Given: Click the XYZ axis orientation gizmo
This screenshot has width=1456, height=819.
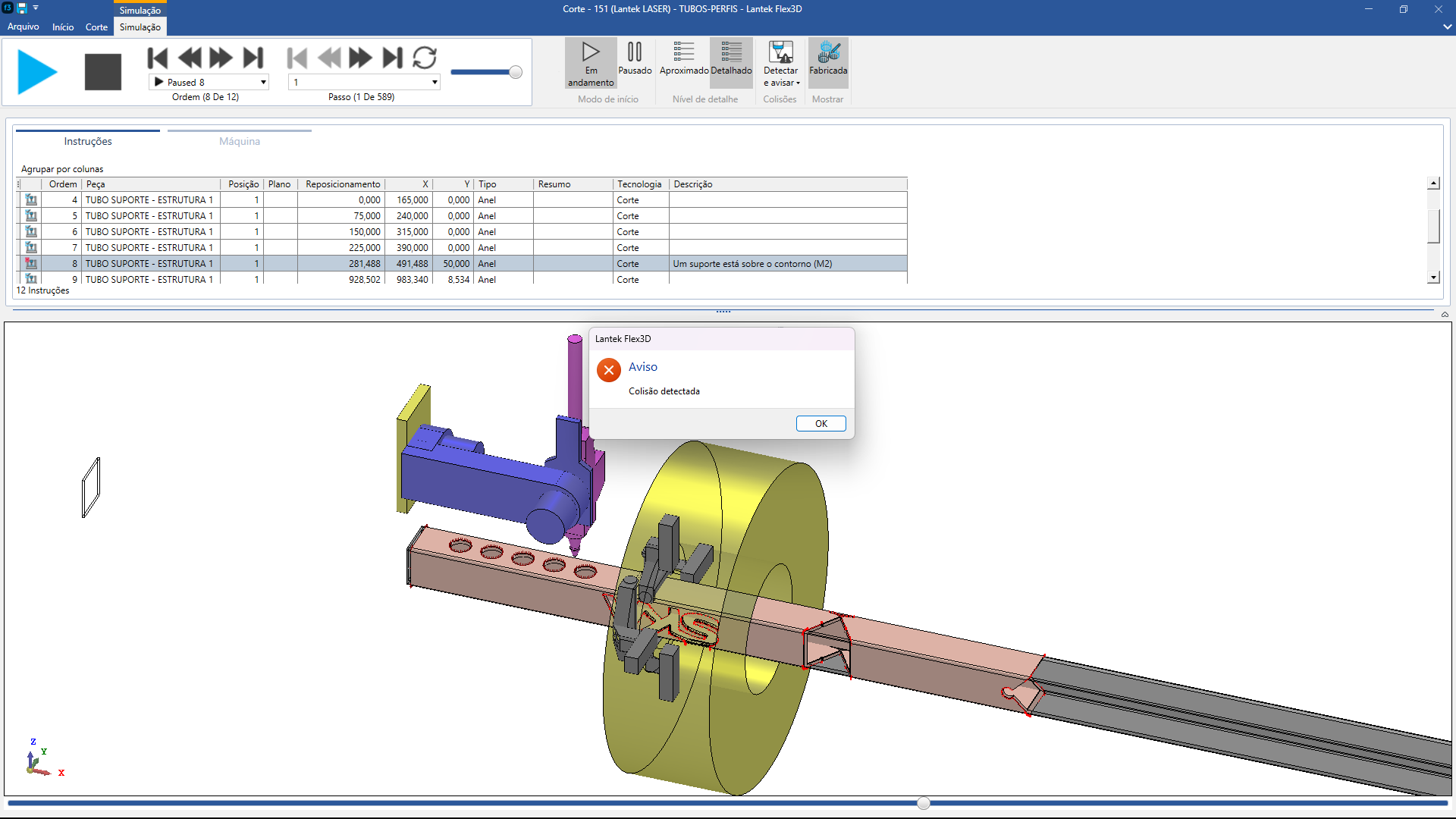Looking at the screenshot, I should point(42,758).
